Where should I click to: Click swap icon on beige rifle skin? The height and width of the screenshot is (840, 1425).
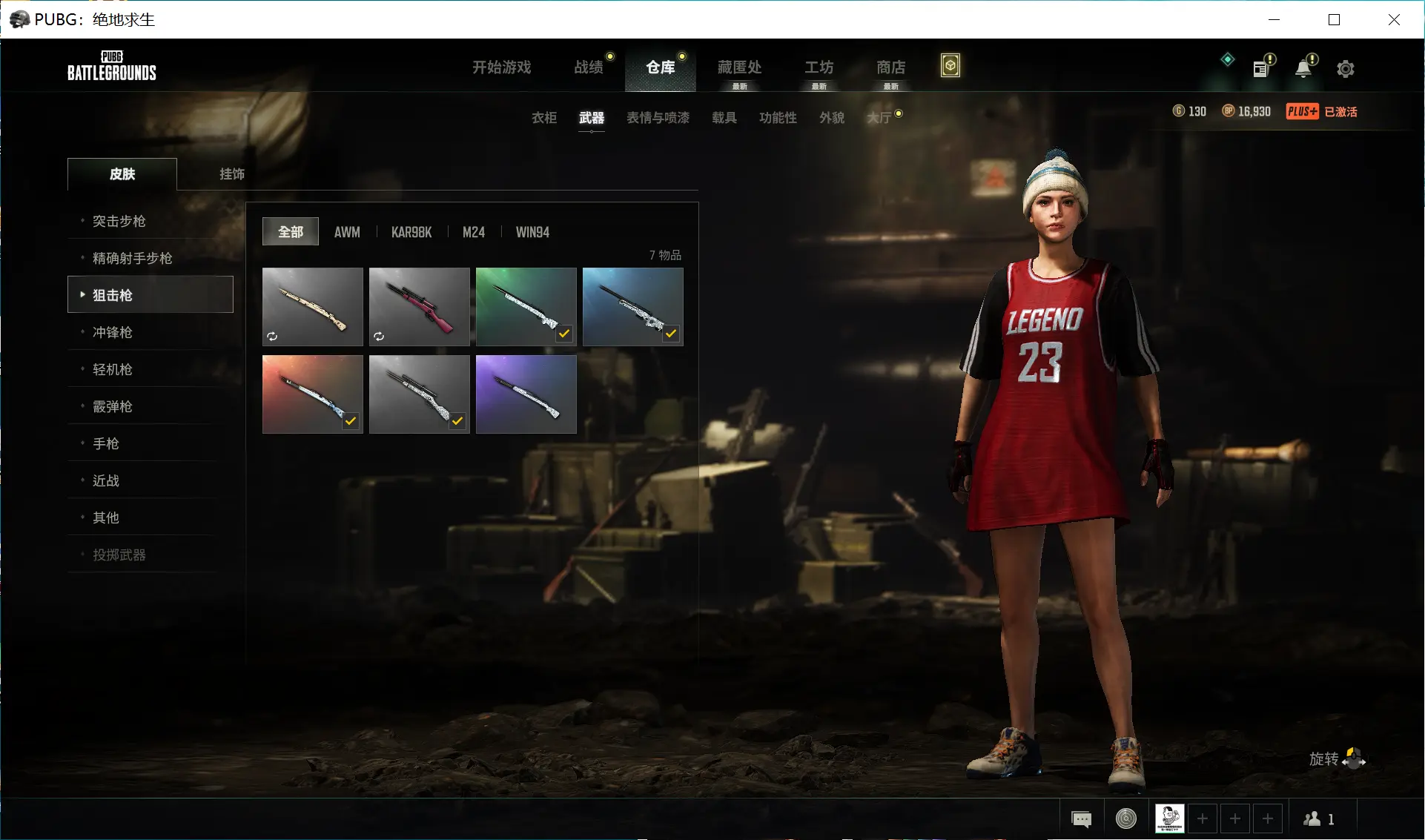[x=272, y=336]
